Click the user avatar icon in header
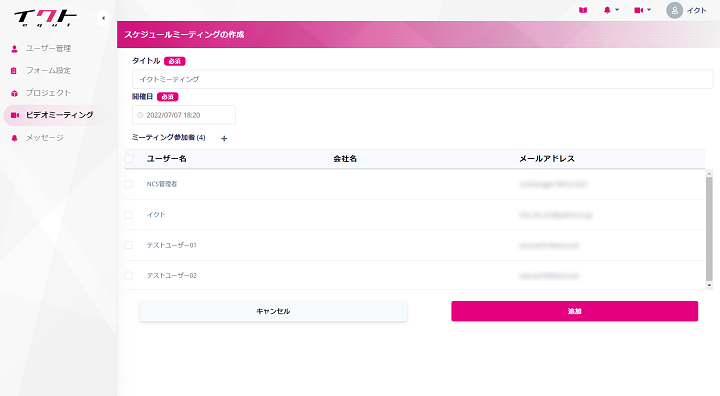Viewport: 720px width, 396px height. click(674, 11)
